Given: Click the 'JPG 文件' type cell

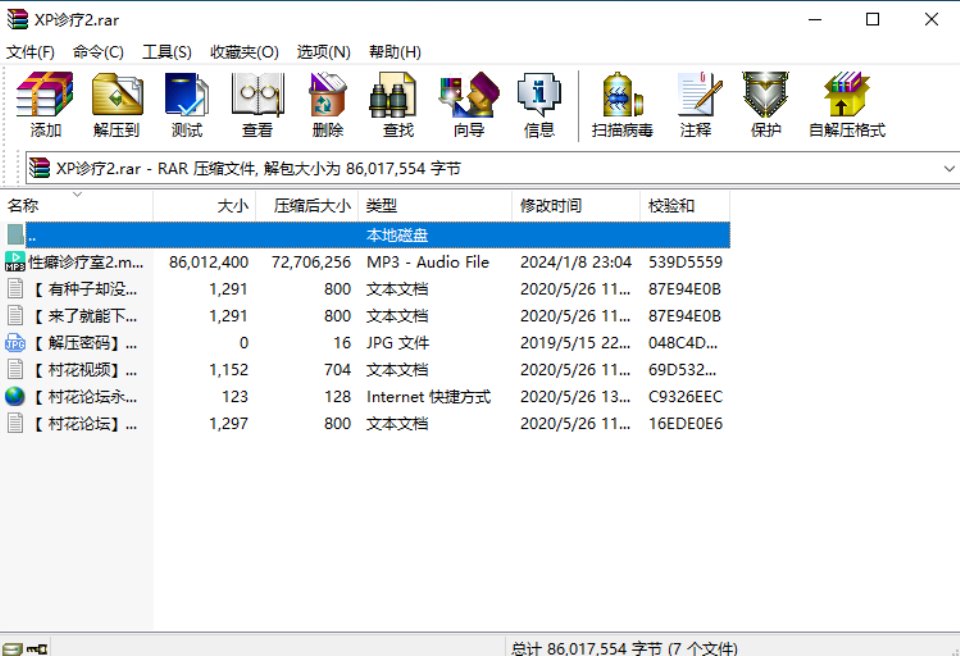Looking at the screenshot, I should [x=397, y=342].
